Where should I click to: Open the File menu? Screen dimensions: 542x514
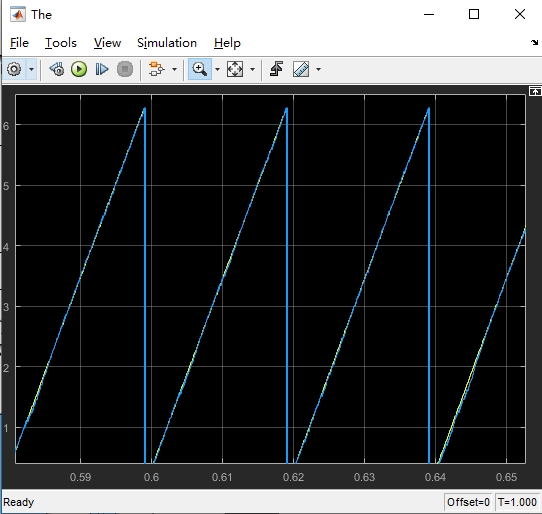click(x=19, y=43)
